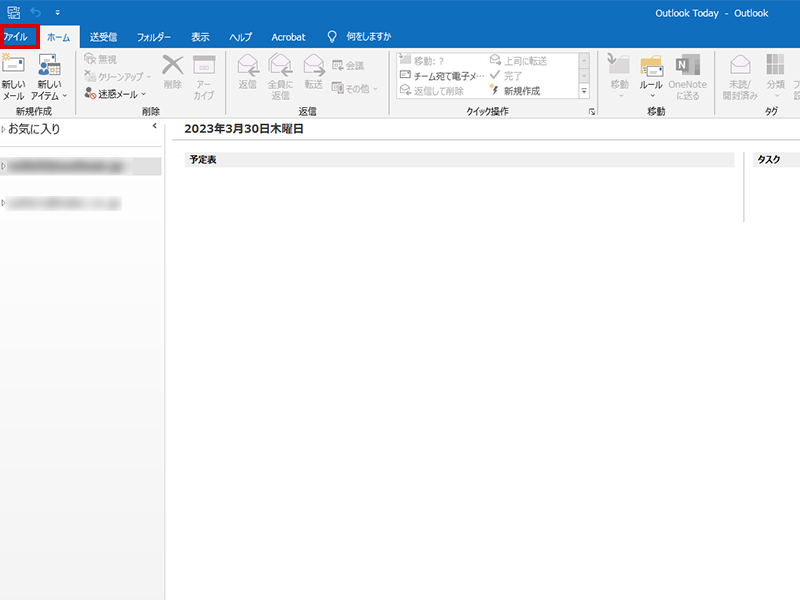Click the quick steps gallery down arrow
Viewport: 800px width, 600px height.
pos(584,76)
